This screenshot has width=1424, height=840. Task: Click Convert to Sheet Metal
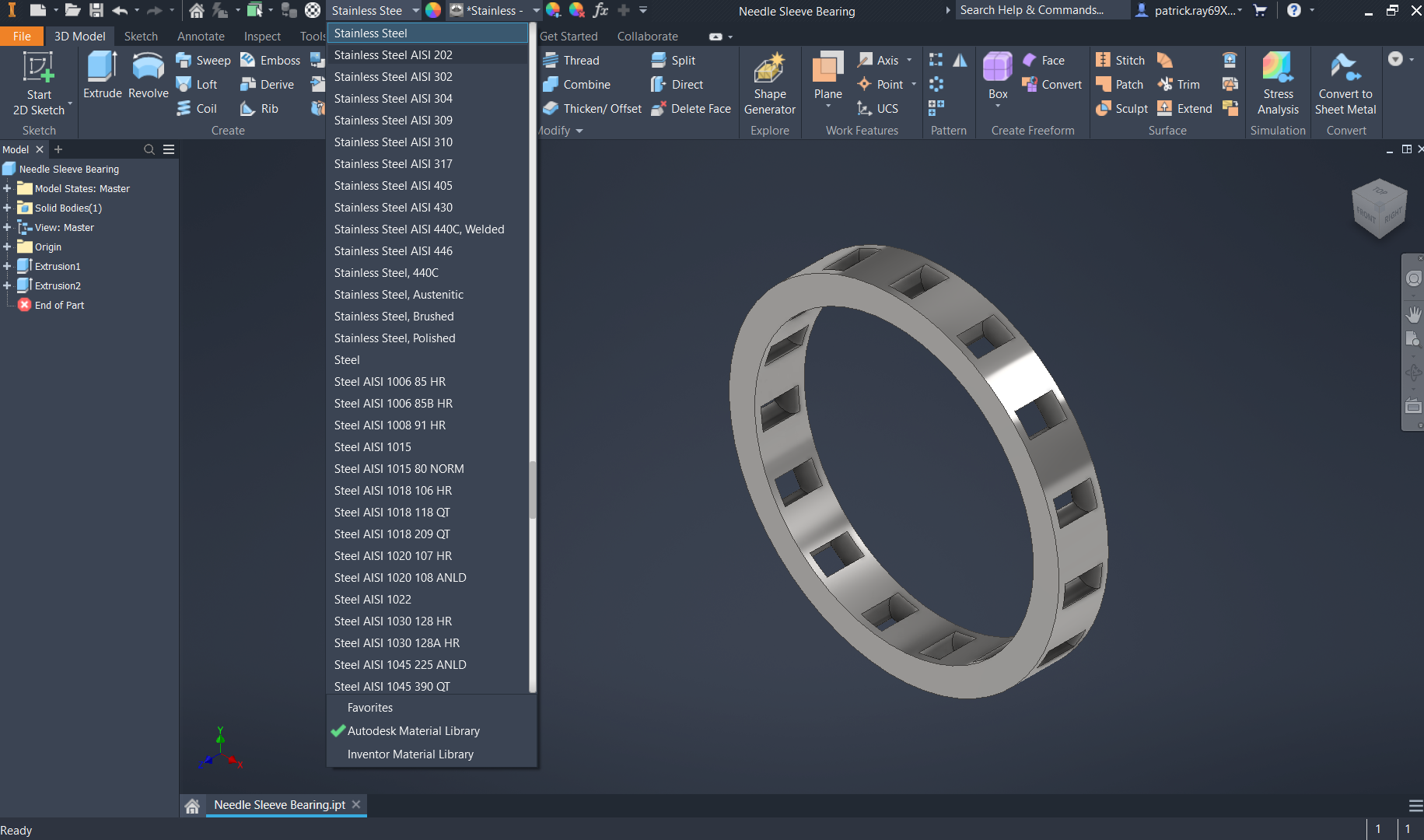tap(1345, 68)
